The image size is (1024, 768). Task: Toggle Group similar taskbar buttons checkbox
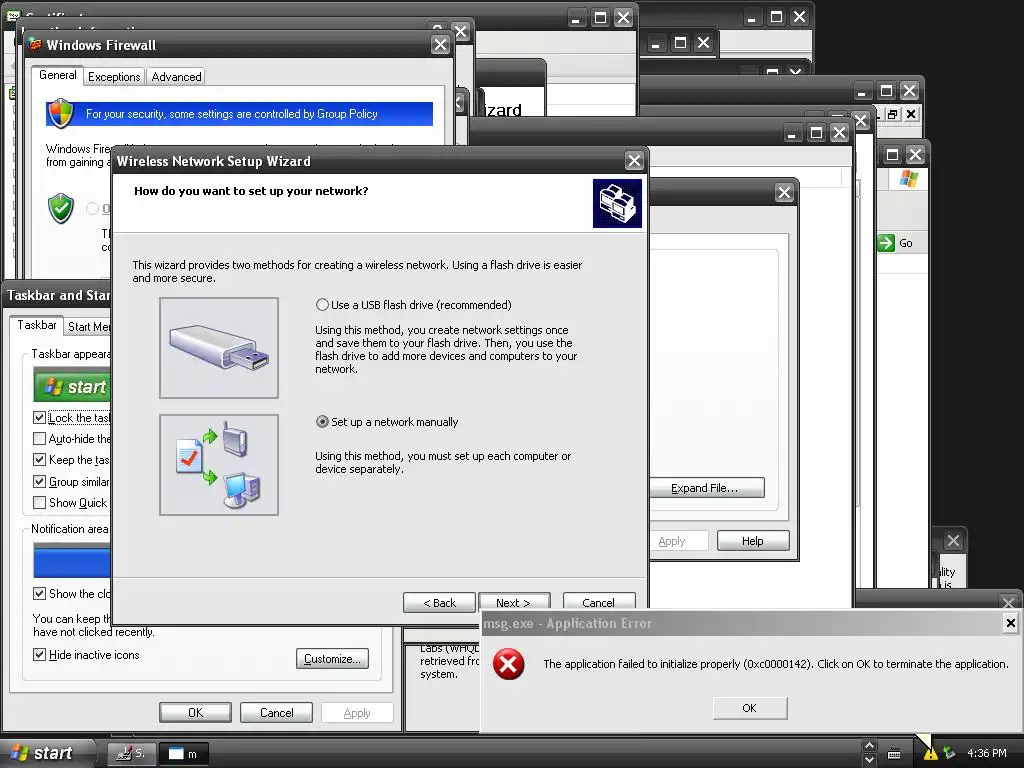[x=39, y=481]
